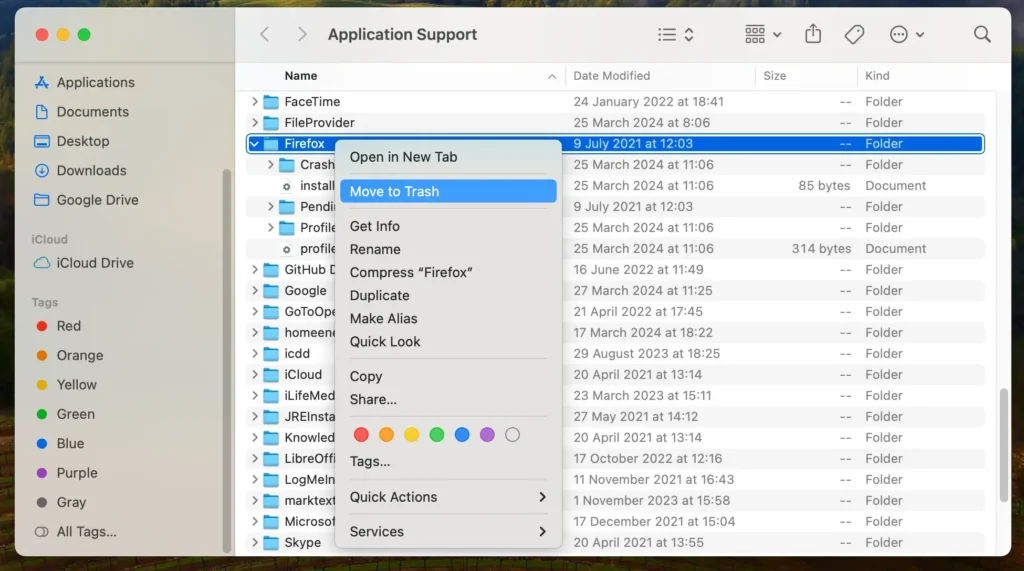This screenshot has width=1024, height=571.
Task: Open Downloads in the sidebar
Action: (x=91, y=171)
